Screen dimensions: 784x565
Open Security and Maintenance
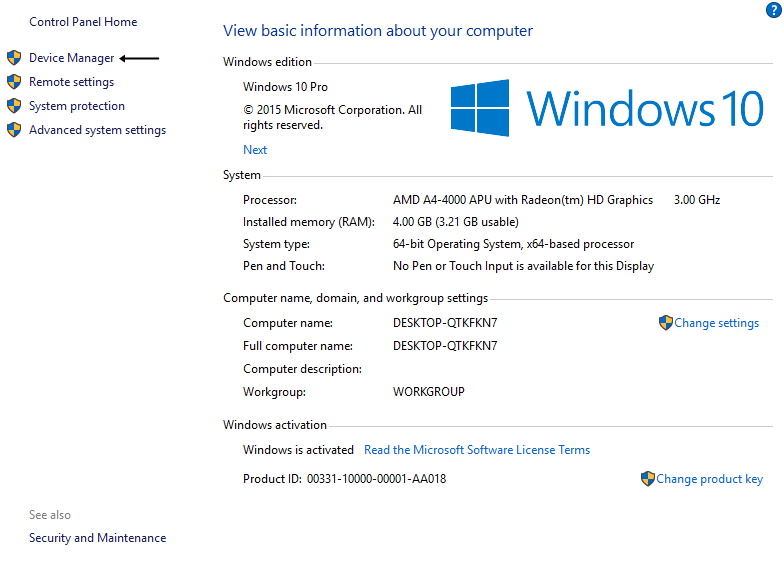[98, 538]
